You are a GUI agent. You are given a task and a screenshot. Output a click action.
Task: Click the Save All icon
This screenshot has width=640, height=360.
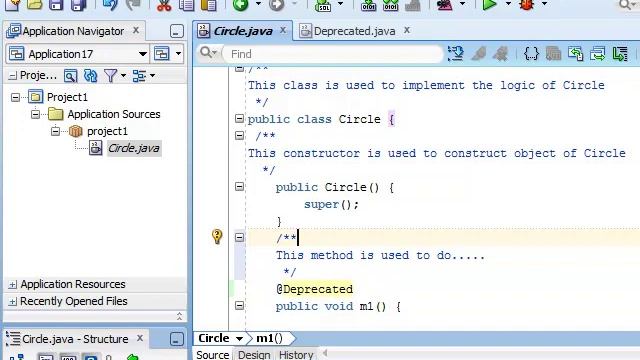tap(78, 5)
